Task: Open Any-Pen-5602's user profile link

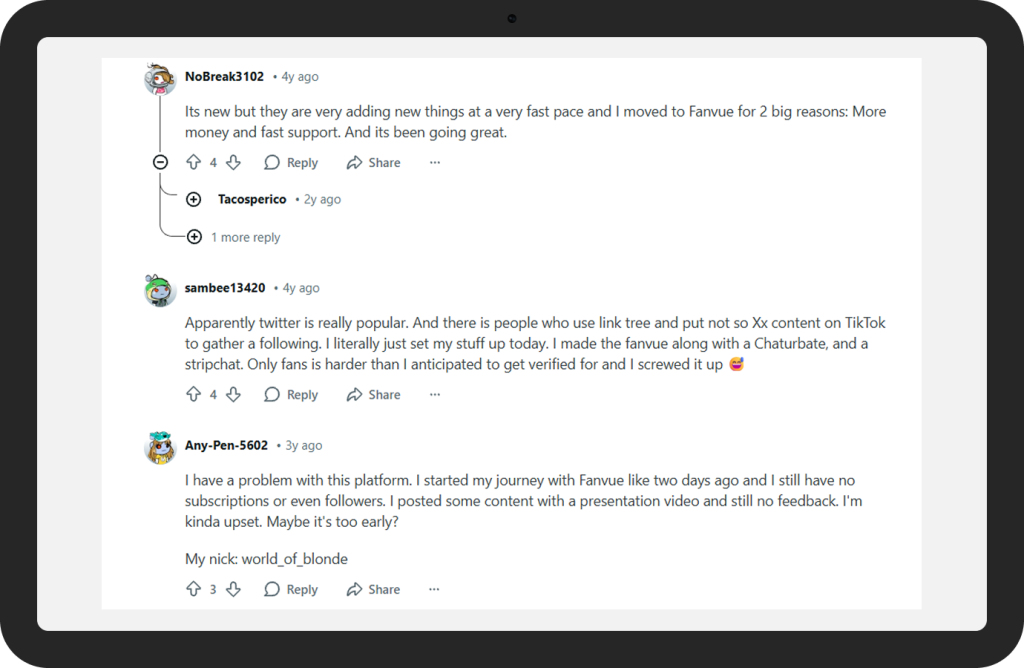Action: (x=226, y=445)
